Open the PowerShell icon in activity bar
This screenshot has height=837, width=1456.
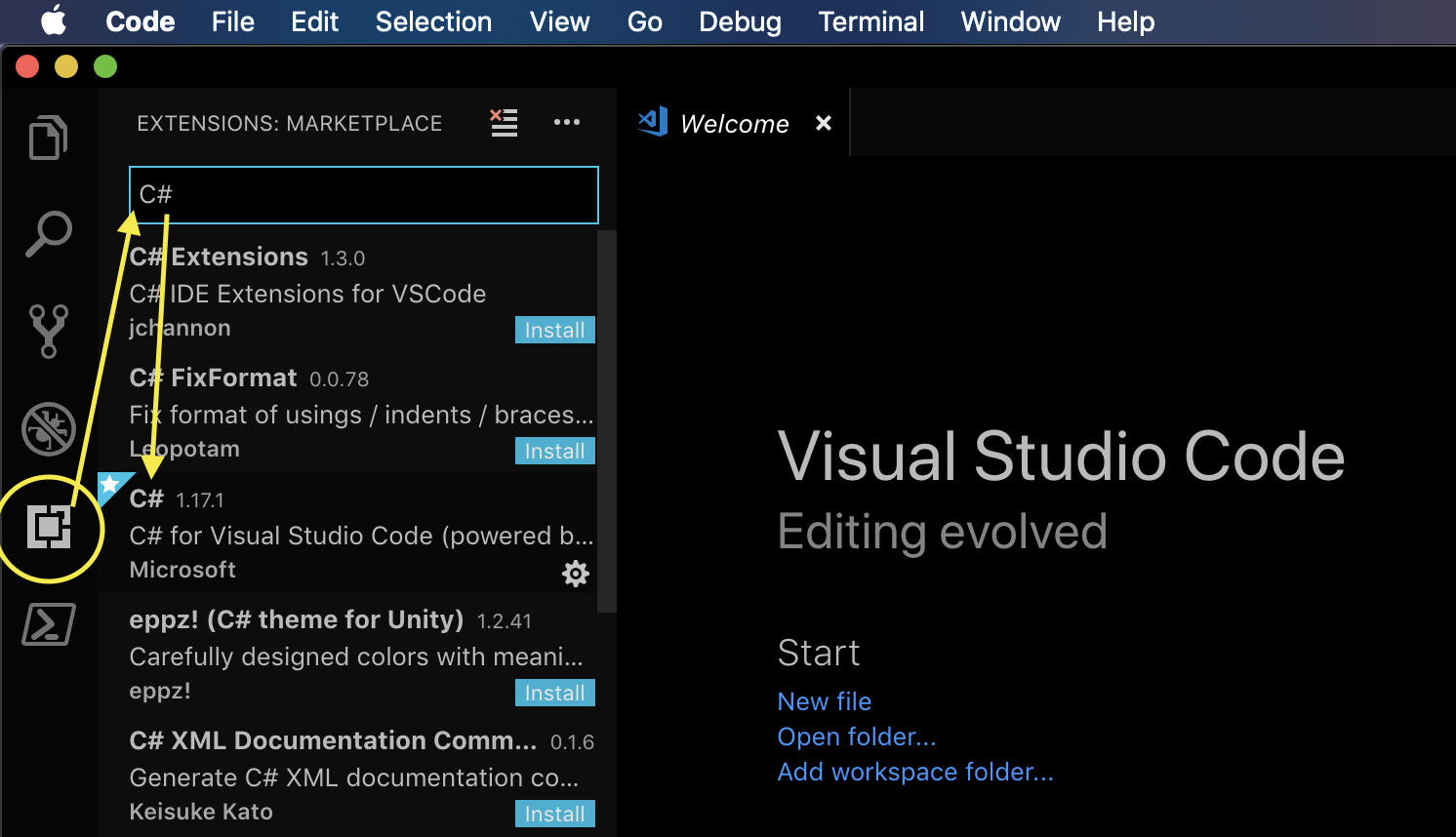click(x=49, y=624)
